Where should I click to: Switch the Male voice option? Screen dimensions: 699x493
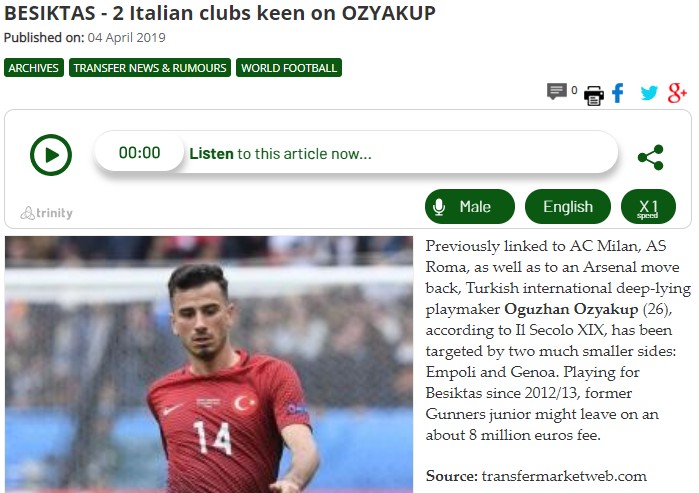(469, 206)
